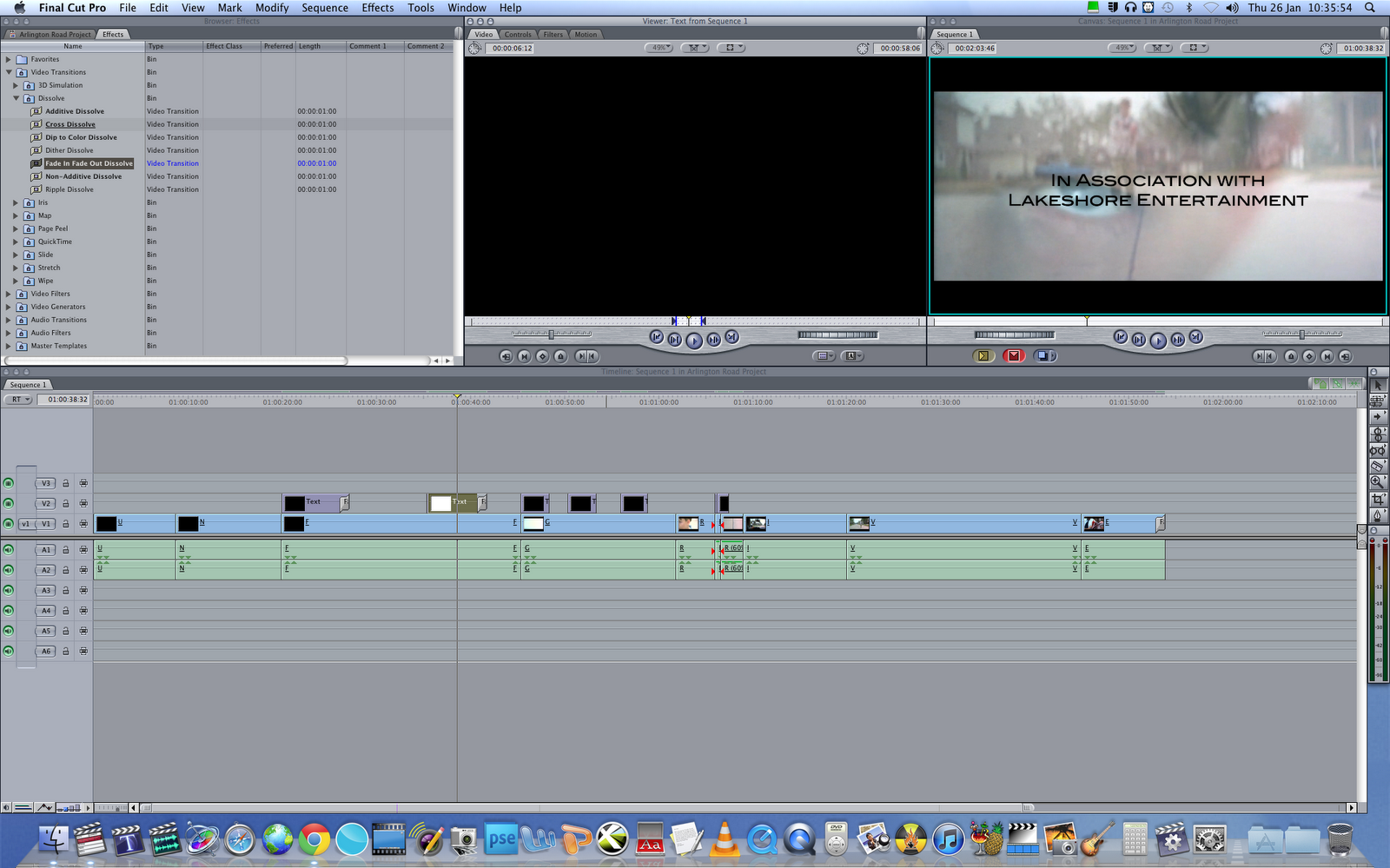
Task: Toggle V2 track visibility
Action: tap(9, 503)
